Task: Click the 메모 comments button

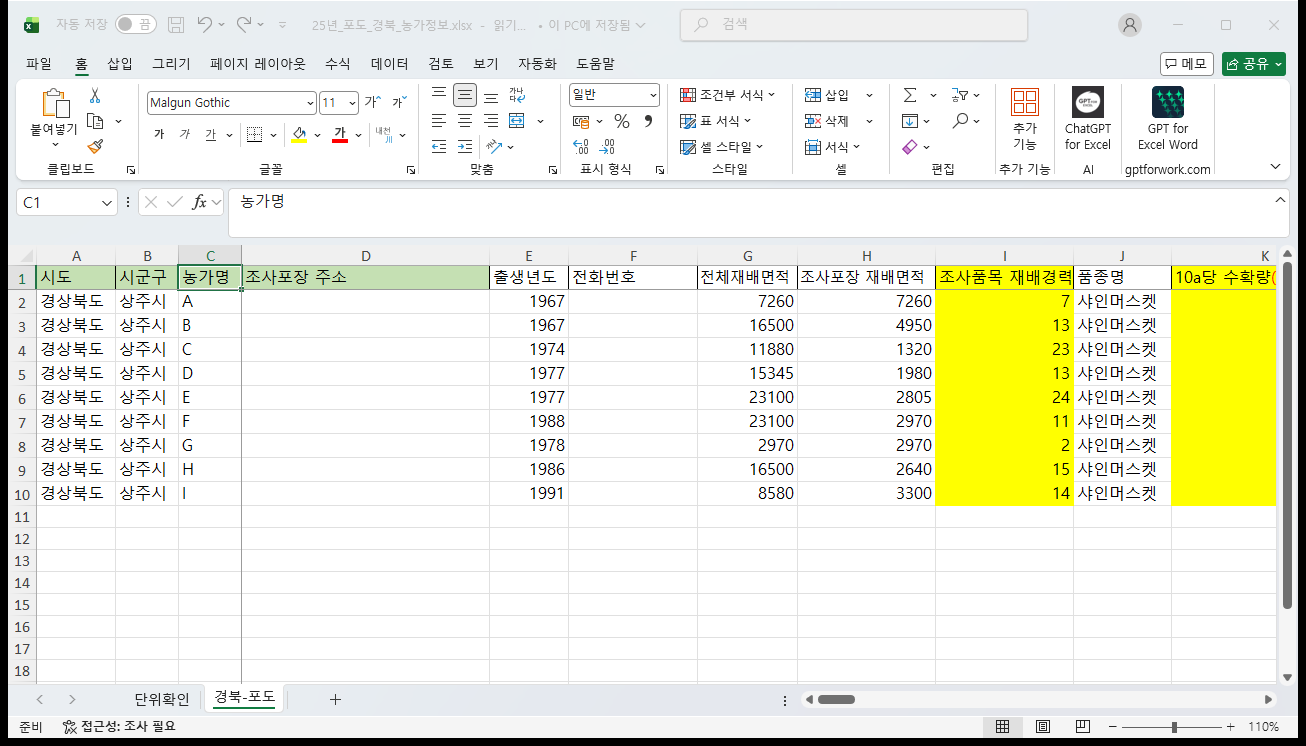Action: point(1187,64)
